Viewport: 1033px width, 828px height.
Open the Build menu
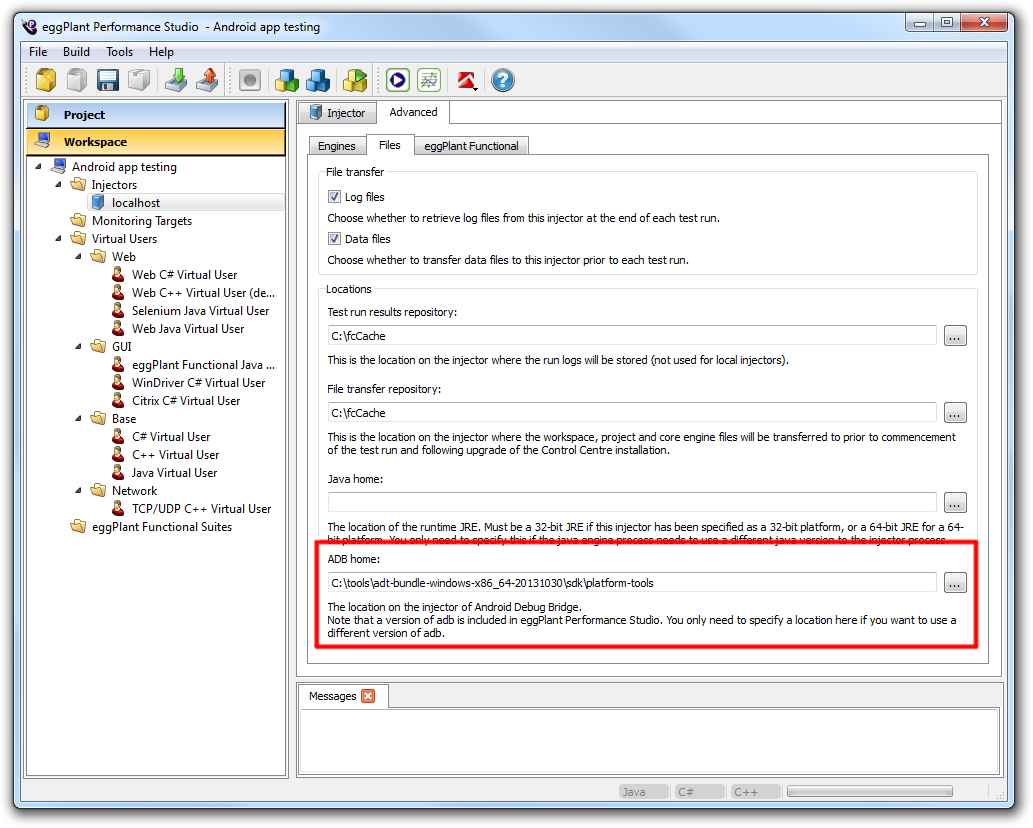point(76,52)
